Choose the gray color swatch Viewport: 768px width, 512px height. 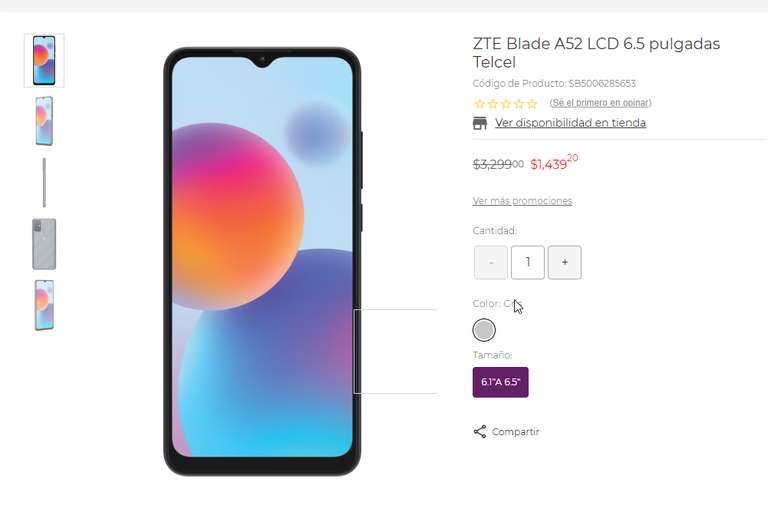click(484, 330)
